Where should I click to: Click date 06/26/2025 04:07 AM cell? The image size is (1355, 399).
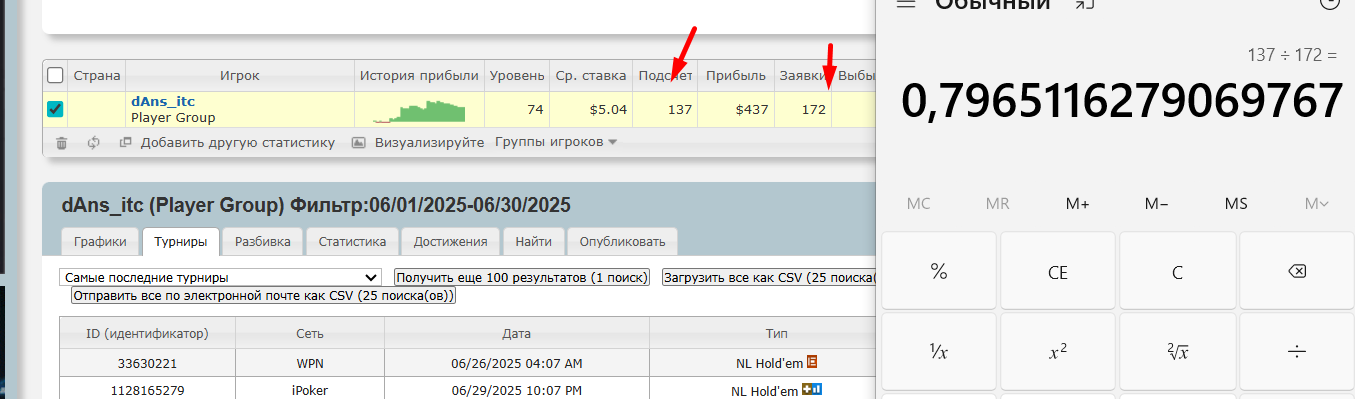click(517, 362)
